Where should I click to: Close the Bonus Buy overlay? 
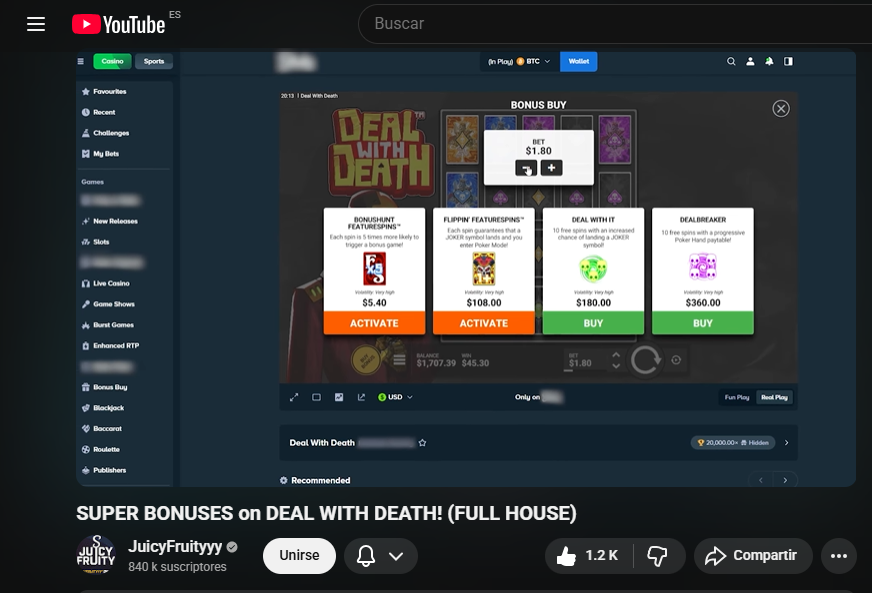coord(781,108)
